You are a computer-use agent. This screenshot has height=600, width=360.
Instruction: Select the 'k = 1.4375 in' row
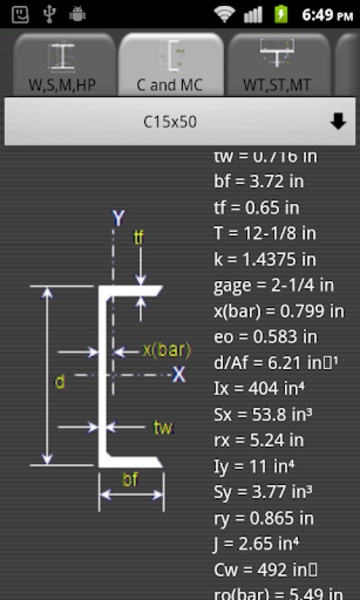pyautogui.click(x=265, y=259)
